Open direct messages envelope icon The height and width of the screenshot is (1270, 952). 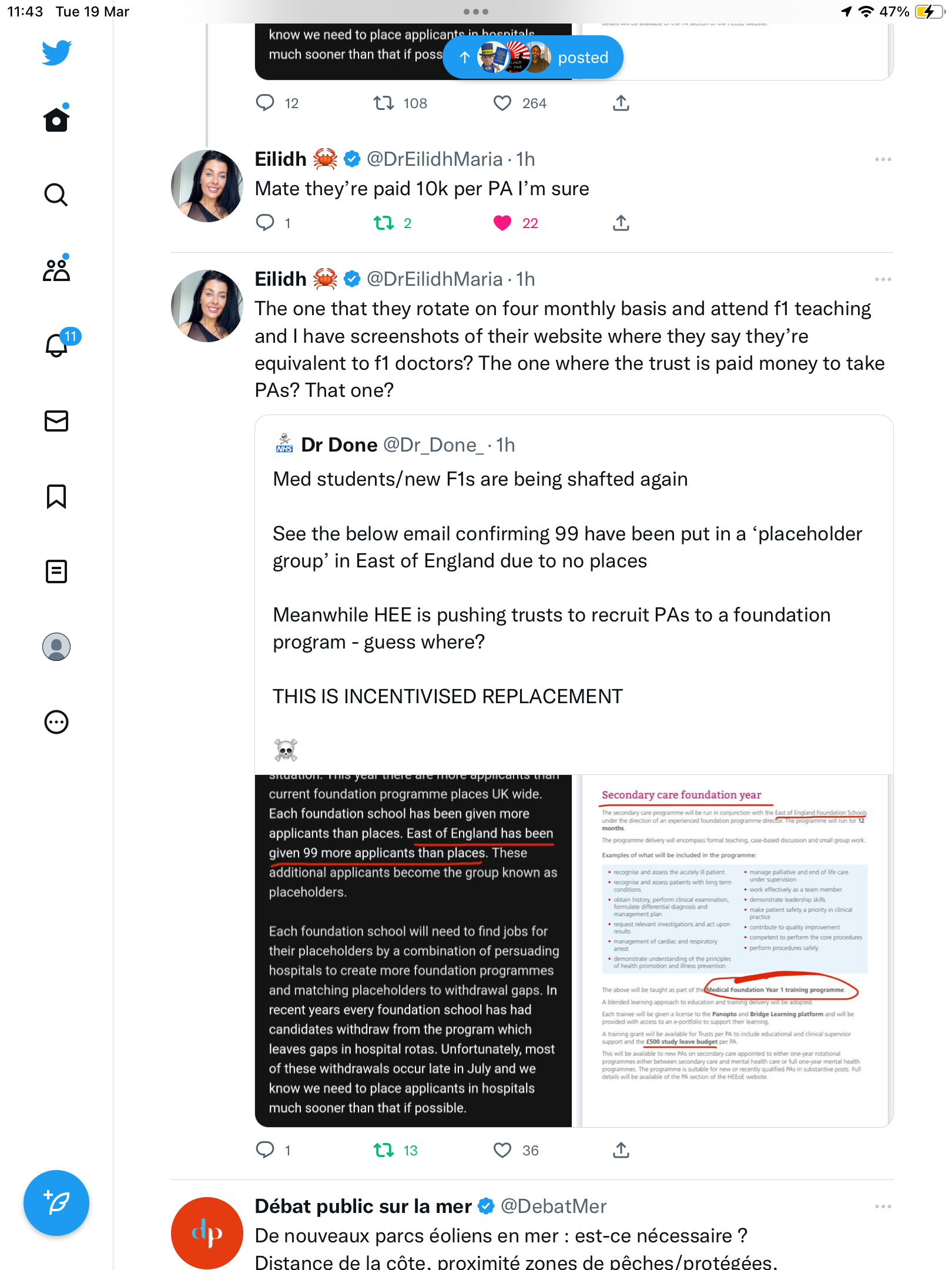click(56, 421)
